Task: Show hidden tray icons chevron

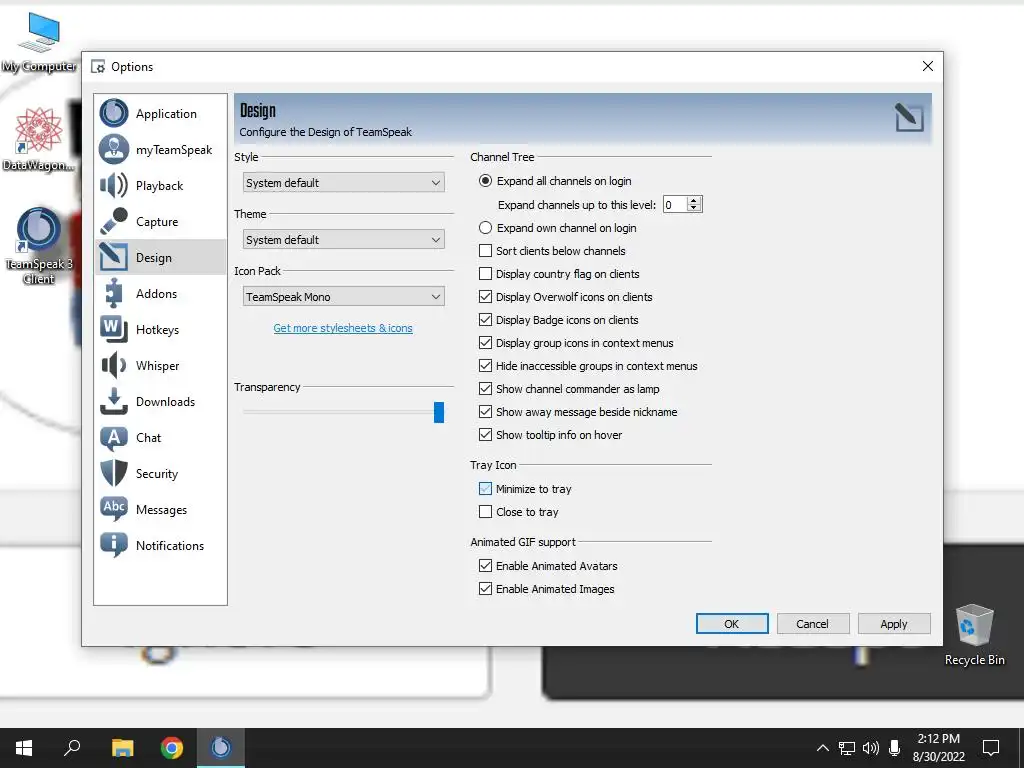Action: click(823, 748)
